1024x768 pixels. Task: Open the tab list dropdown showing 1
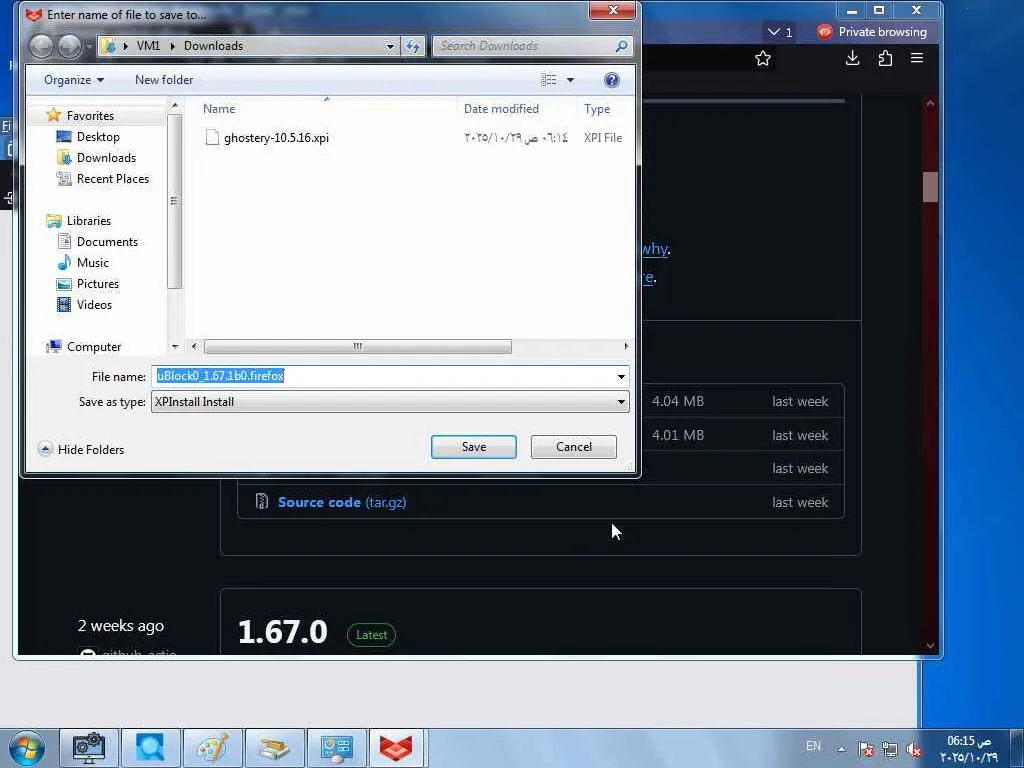780,32
